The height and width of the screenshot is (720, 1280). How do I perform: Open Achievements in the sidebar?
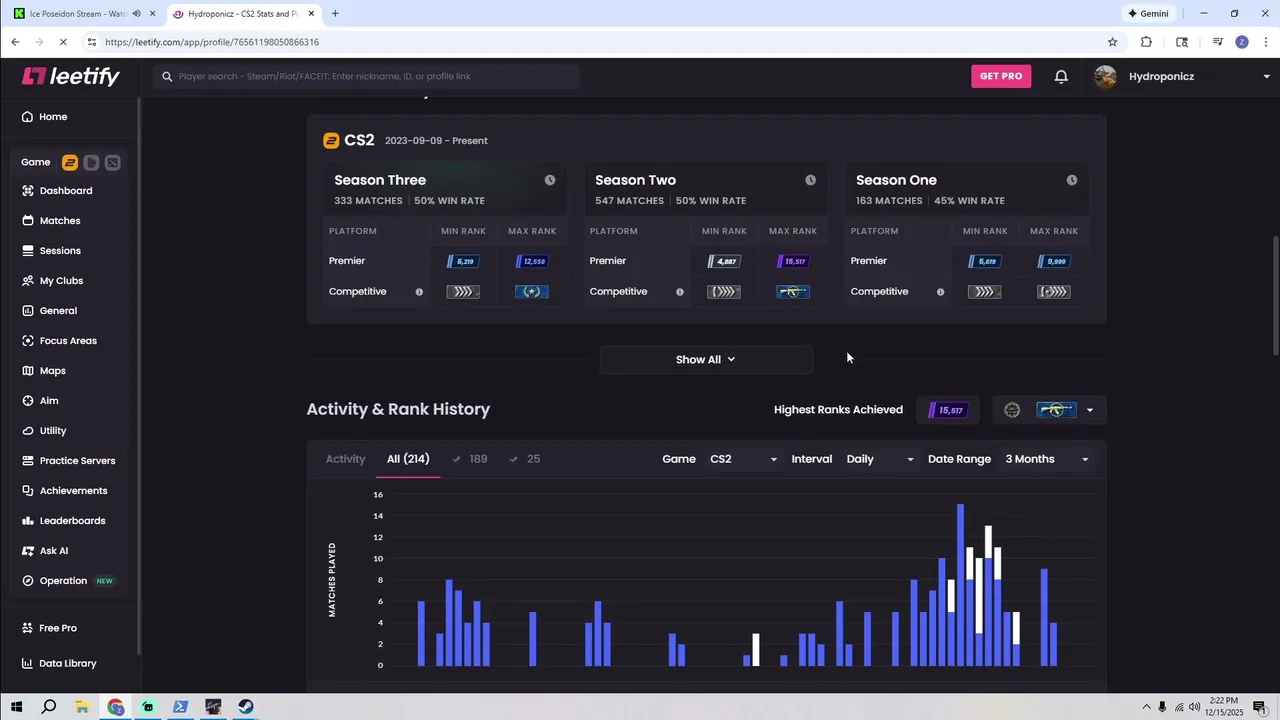pyautogui.click(x=73, y=491)
